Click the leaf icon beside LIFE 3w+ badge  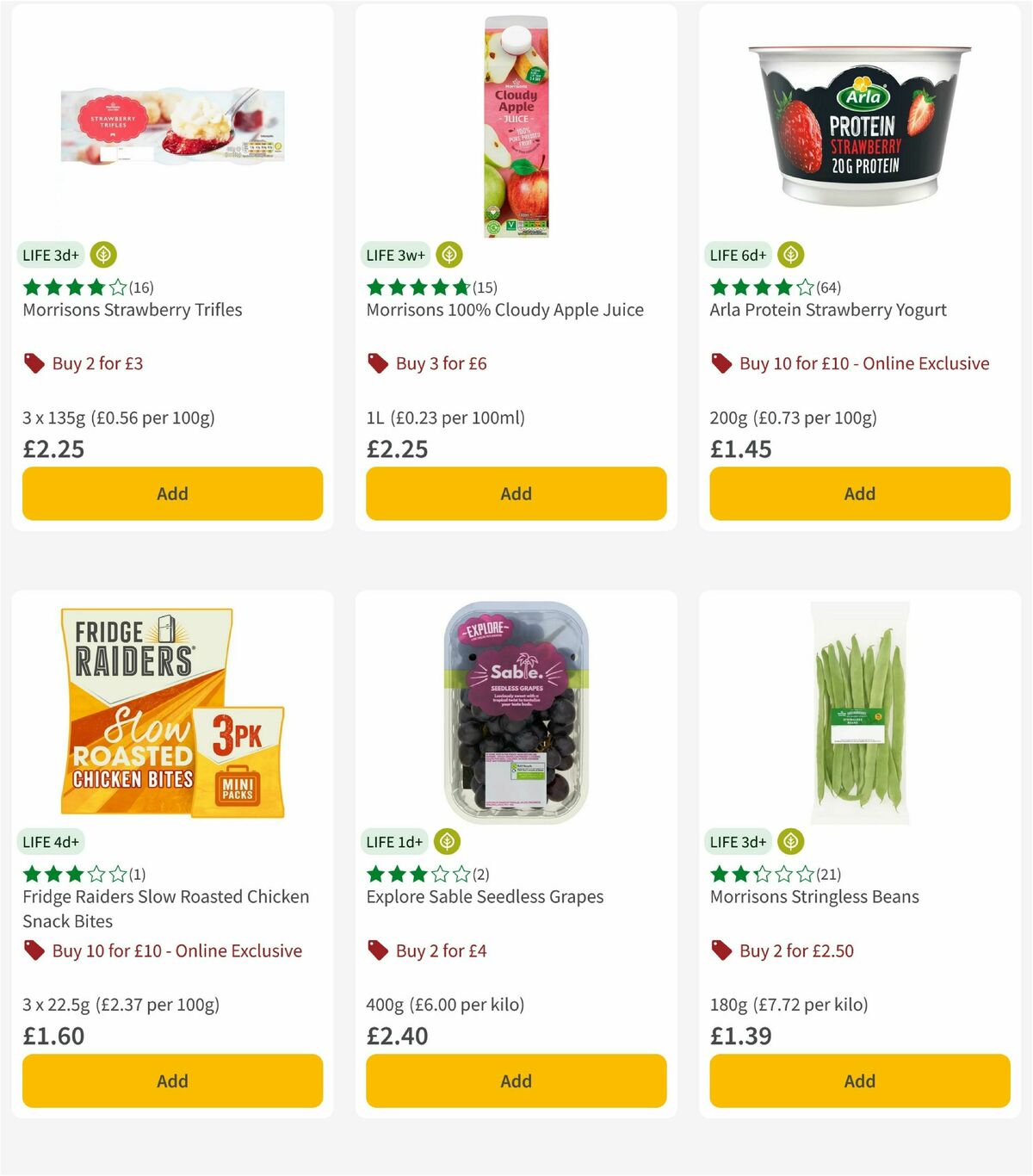448,255
